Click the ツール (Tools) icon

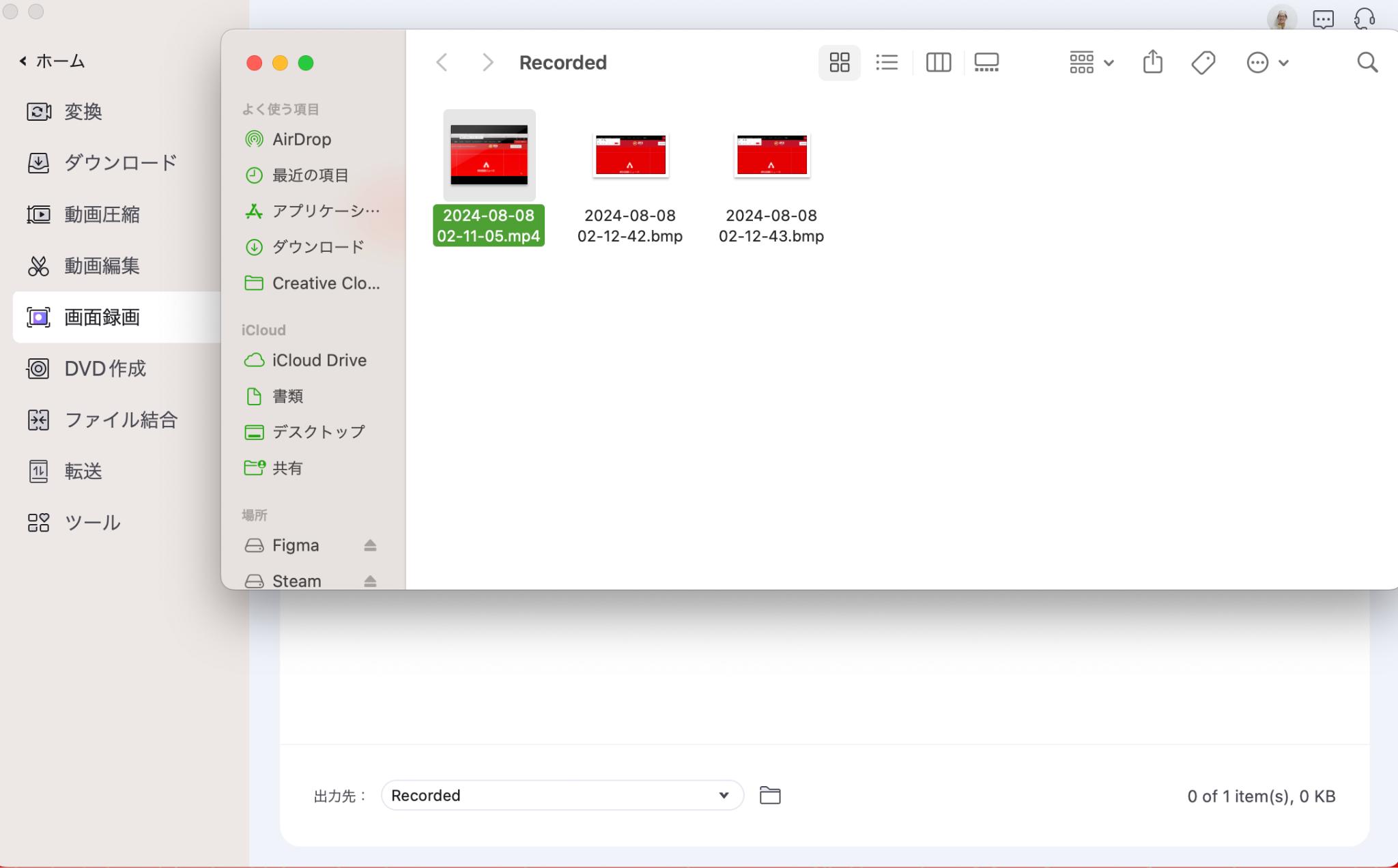point(38,520)
